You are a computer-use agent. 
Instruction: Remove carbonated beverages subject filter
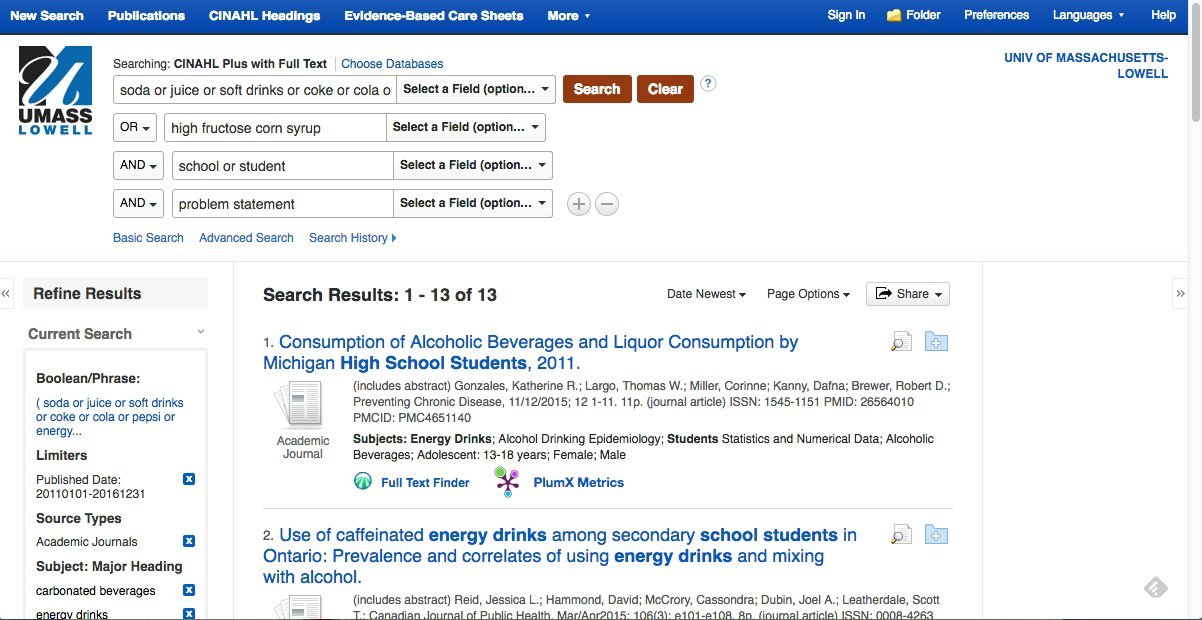click(x=189, y=590)
